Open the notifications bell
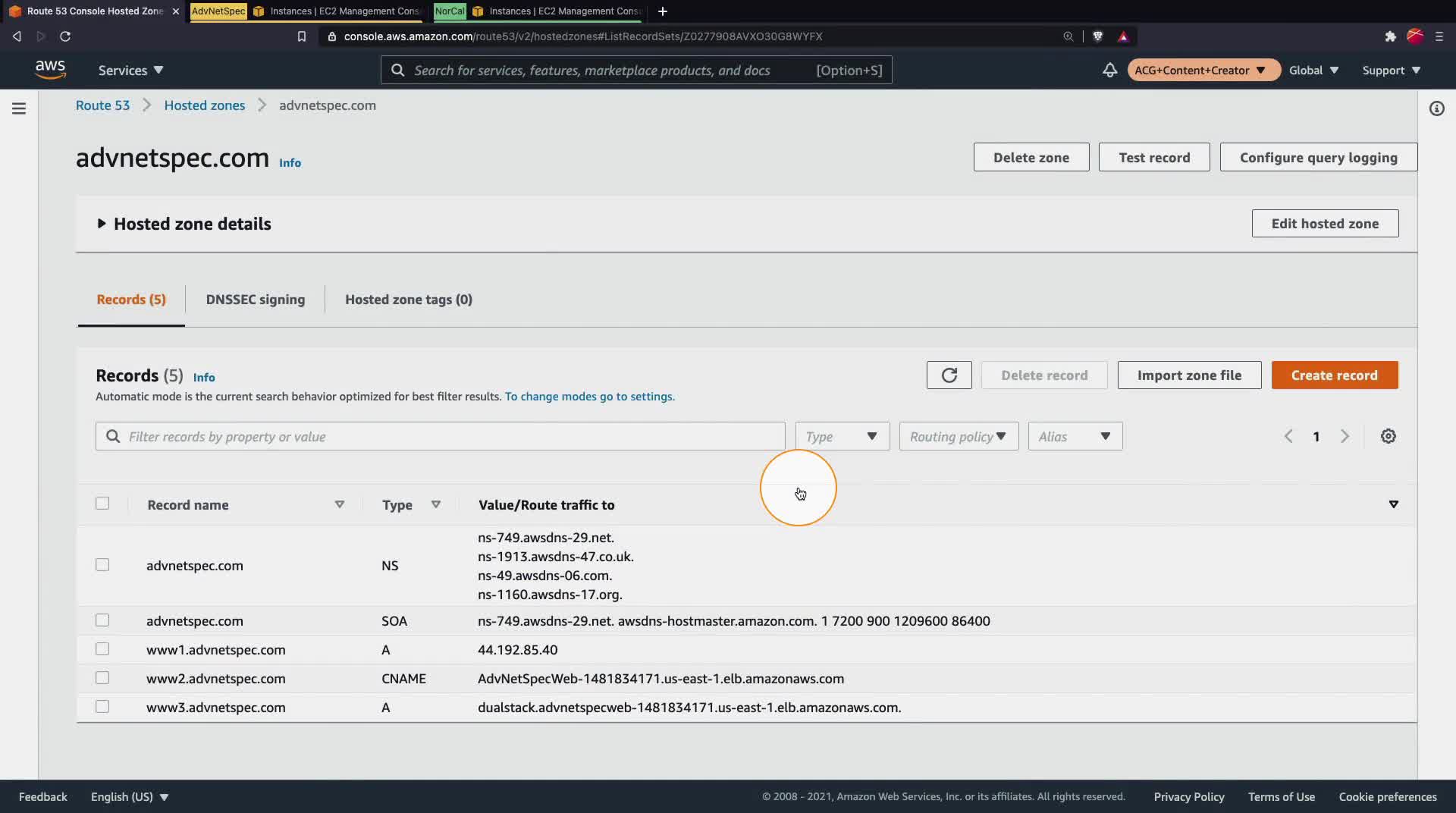The width and height of the screenshot is (1456, 813). (1109, 70)
